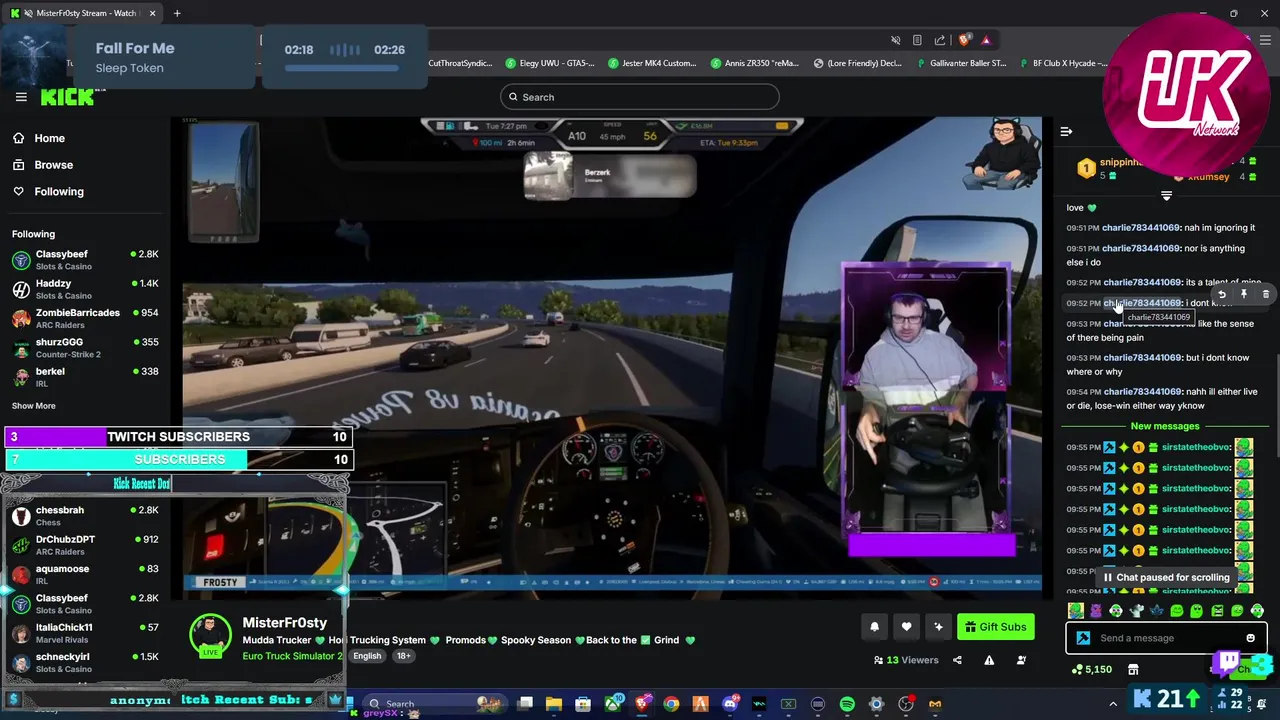Delete the hovered chat message trash icon

pos(1266,294)
